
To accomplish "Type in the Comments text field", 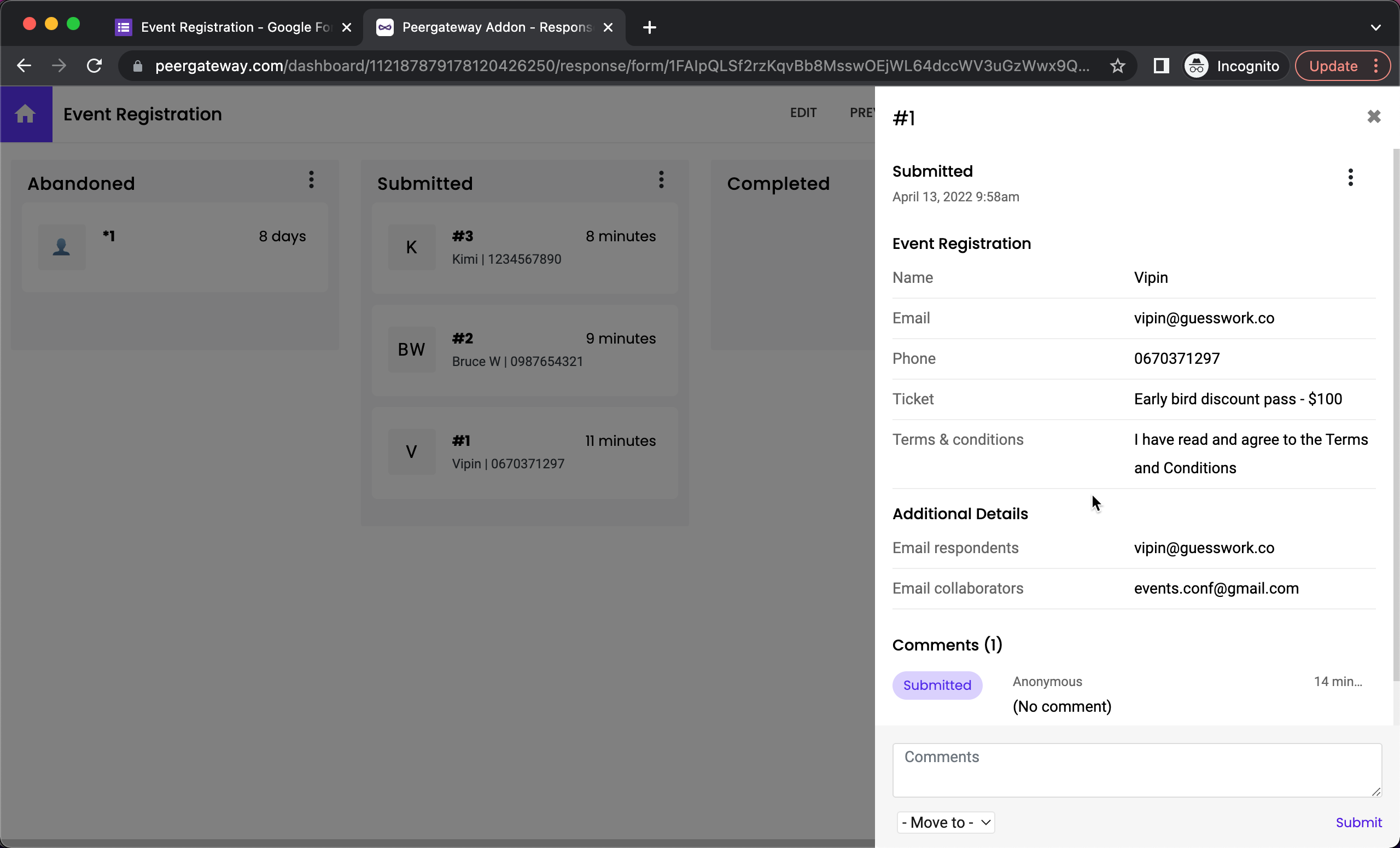I will (1136, 770).
